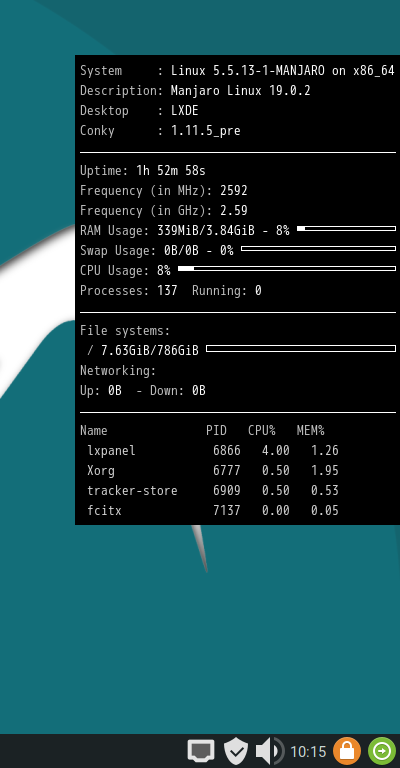Click the MEM% column header
The width and height of the screenshot is (400, 768).
(x=310, y=431)
